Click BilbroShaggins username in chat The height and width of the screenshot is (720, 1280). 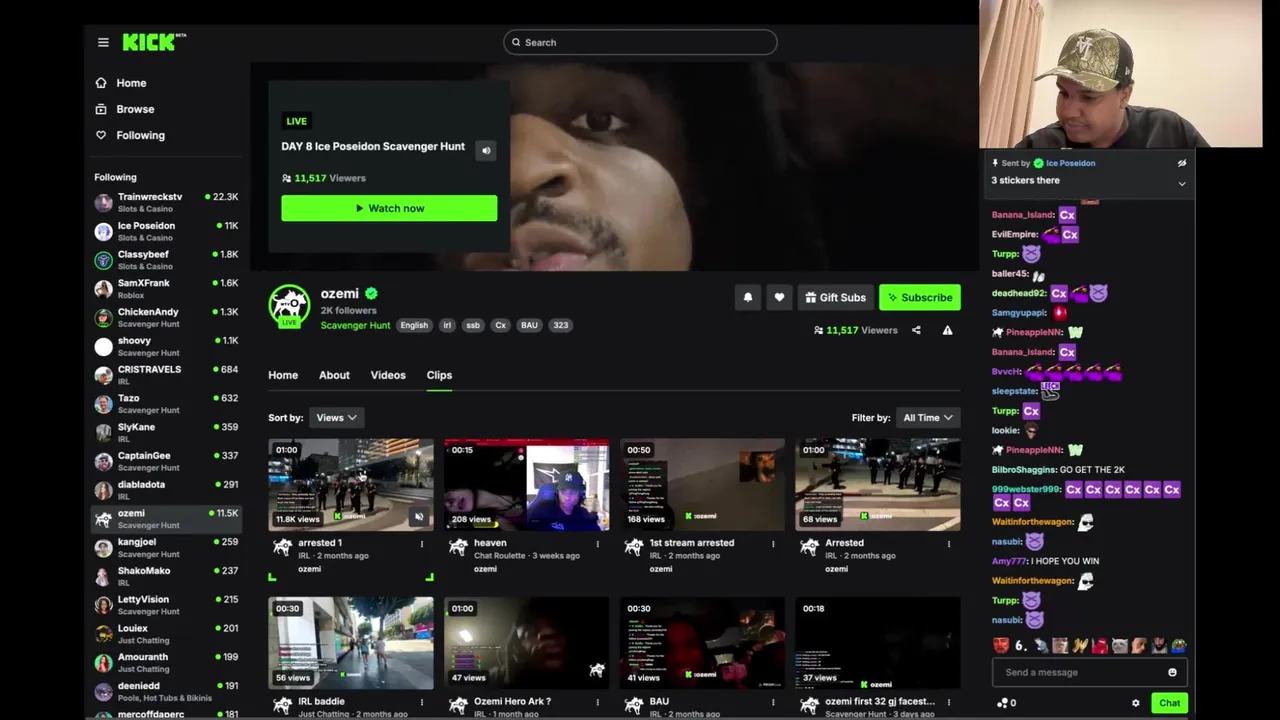point(1024,470)
